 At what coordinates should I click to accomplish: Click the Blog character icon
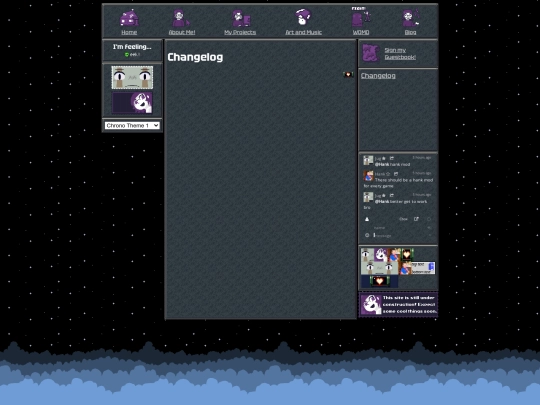(x=411, y=18)
